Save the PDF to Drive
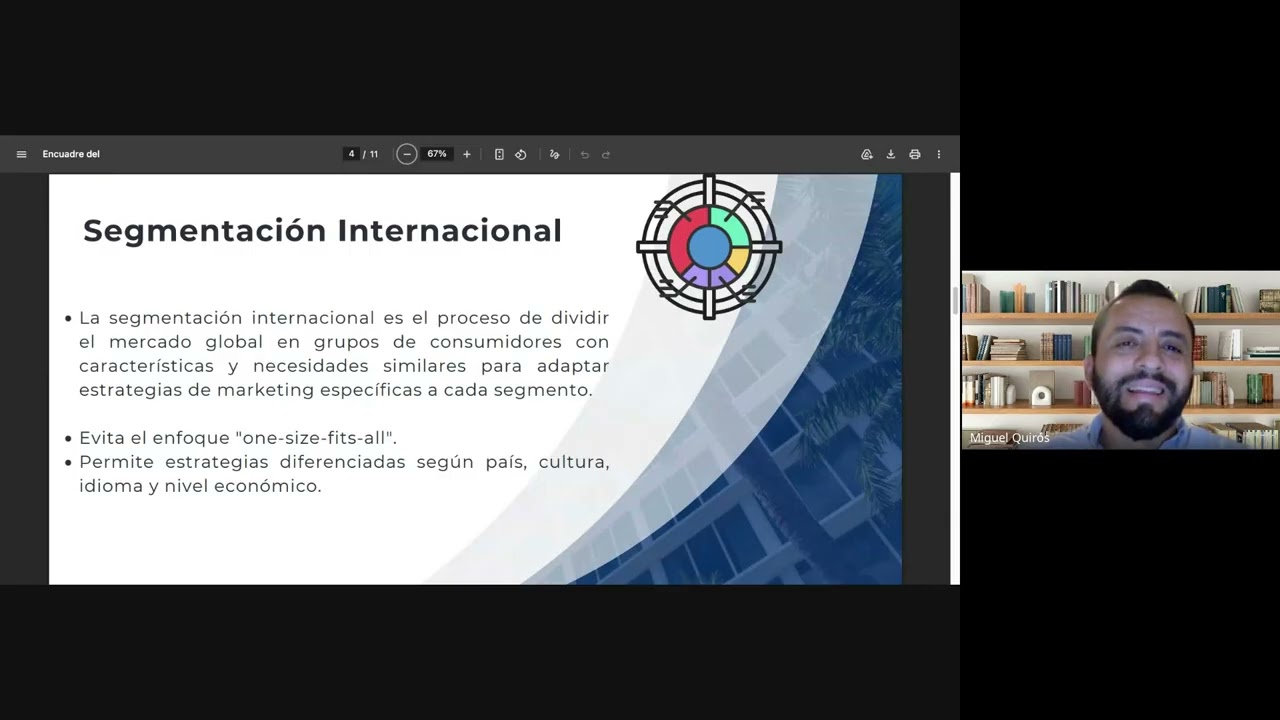Screen dimensions: 1280x720 (867, 154)
